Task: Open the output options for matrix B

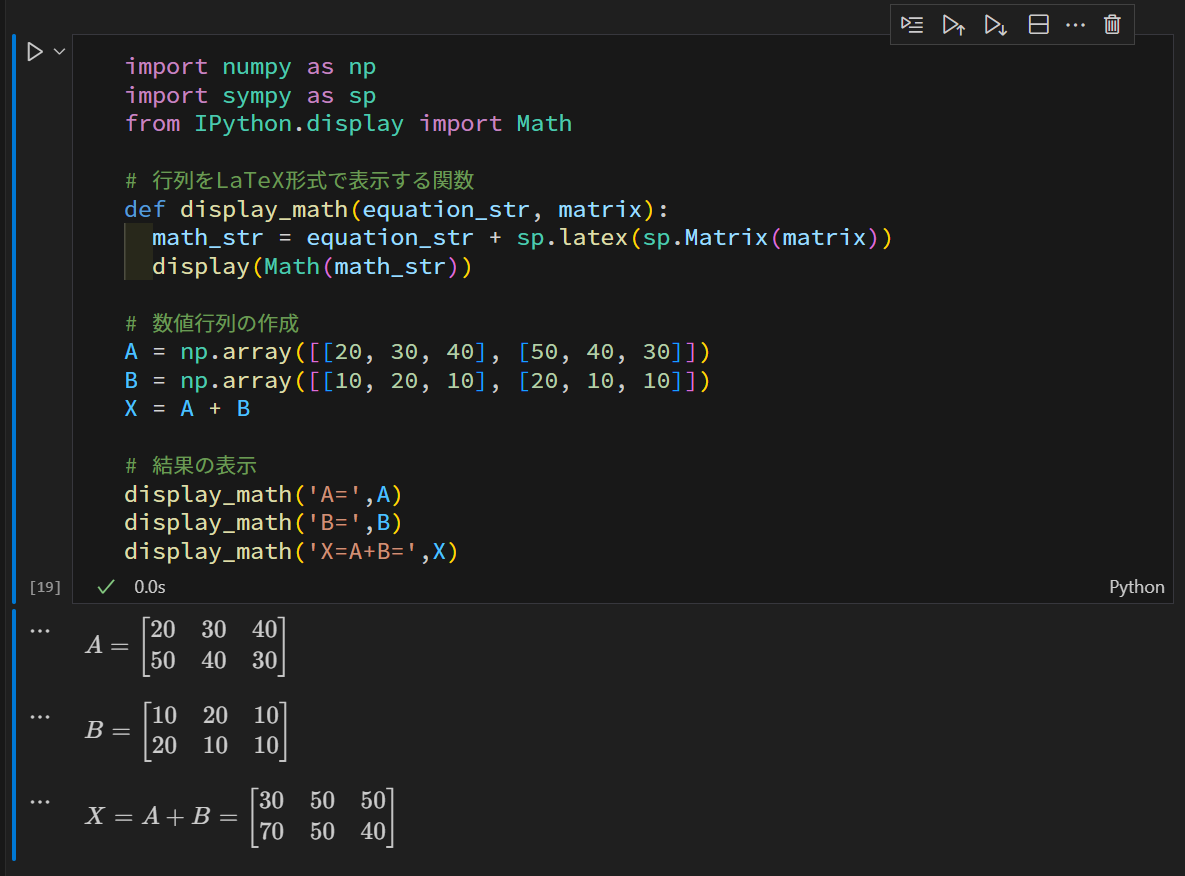Action: click(x=40, y=716)
